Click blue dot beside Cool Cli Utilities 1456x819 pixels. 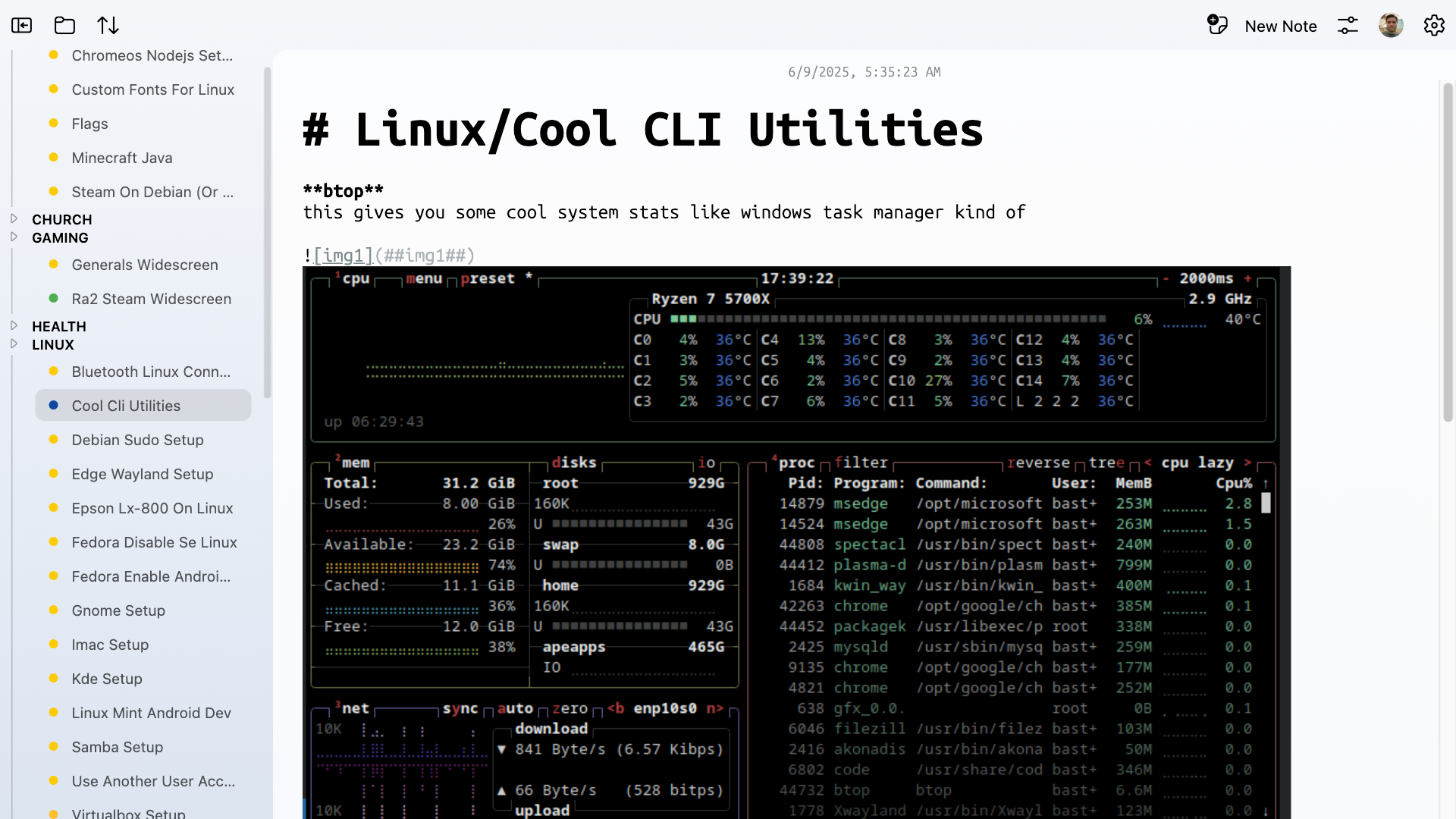click(53, 406)
